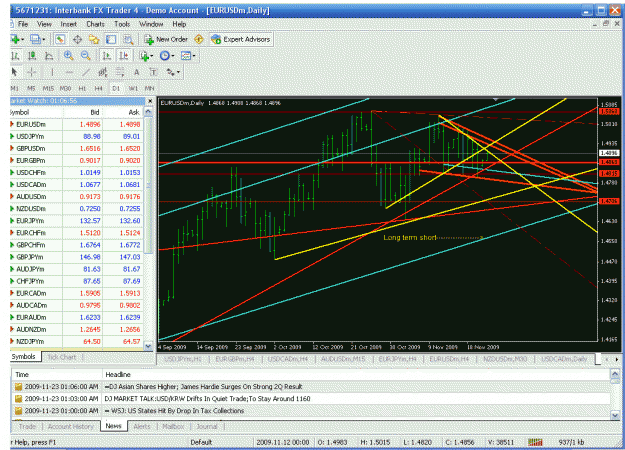
Task: Click the Indicators list icon
Action: 144,56
